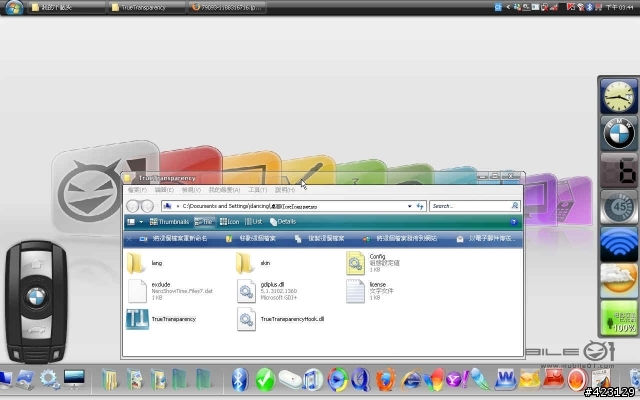
Task: Launch Windows Media Player from the dock
Action: coord(338,380)
